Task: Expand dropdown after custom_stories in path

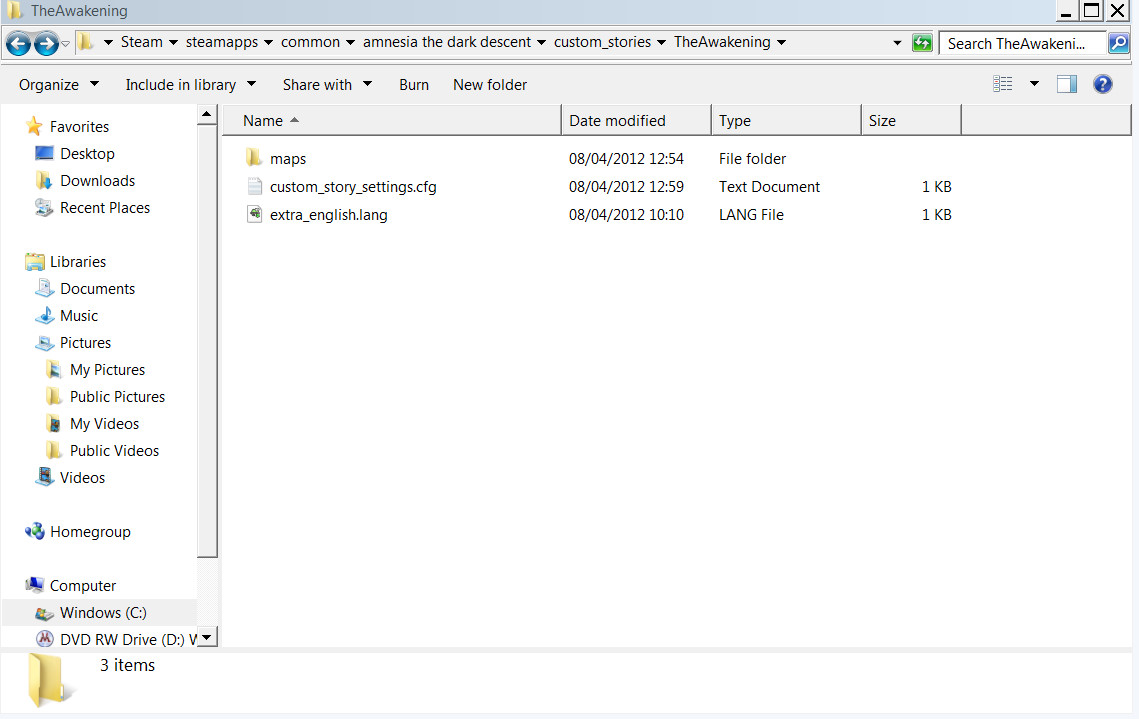Action: coord(663,43)
